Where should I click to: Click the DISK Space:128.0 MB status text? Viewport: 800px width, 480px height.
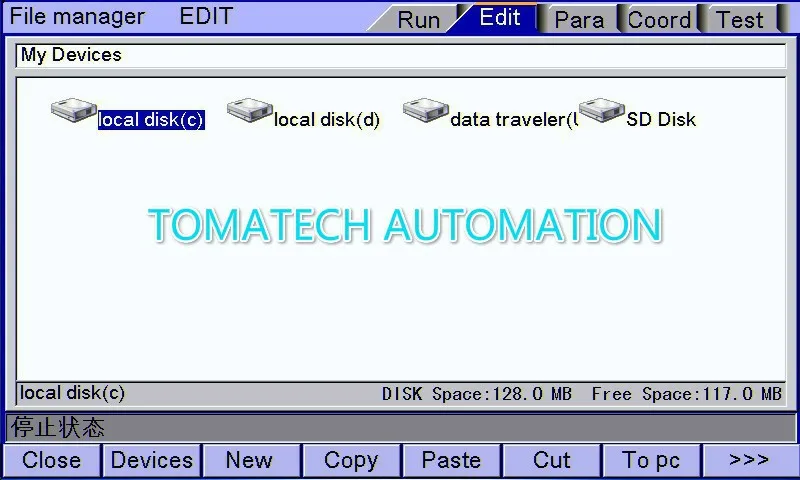pyautogui.click(x=477, y=394)
